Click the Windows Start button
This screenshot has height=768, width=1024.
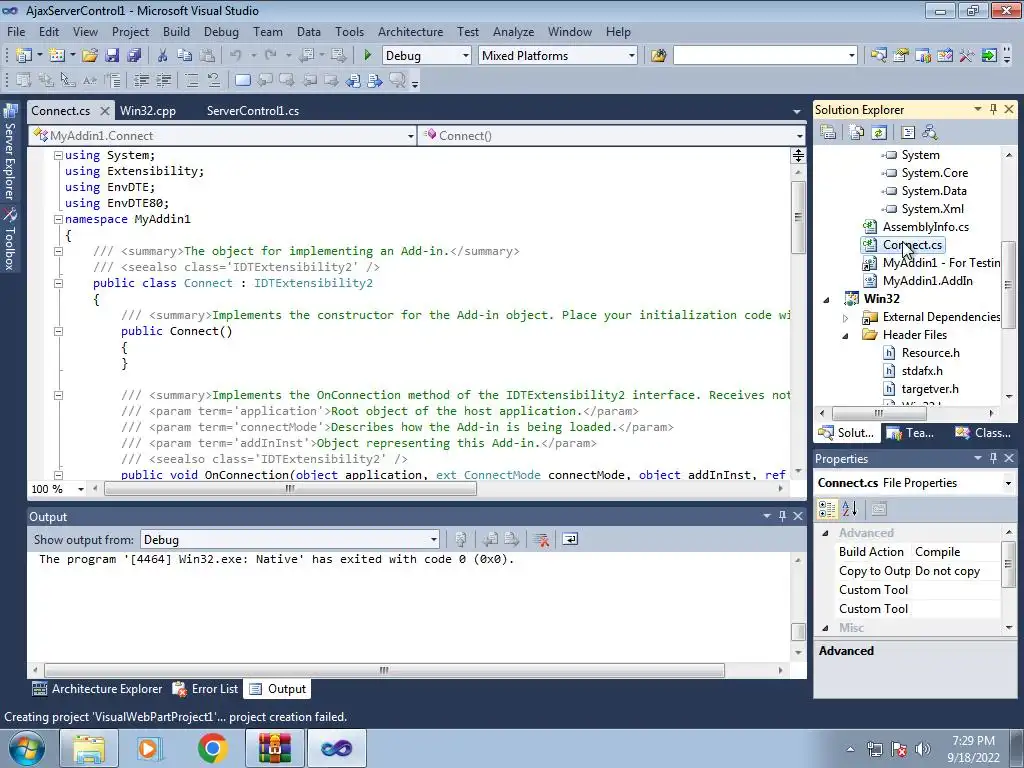click(x=25, y=748)
